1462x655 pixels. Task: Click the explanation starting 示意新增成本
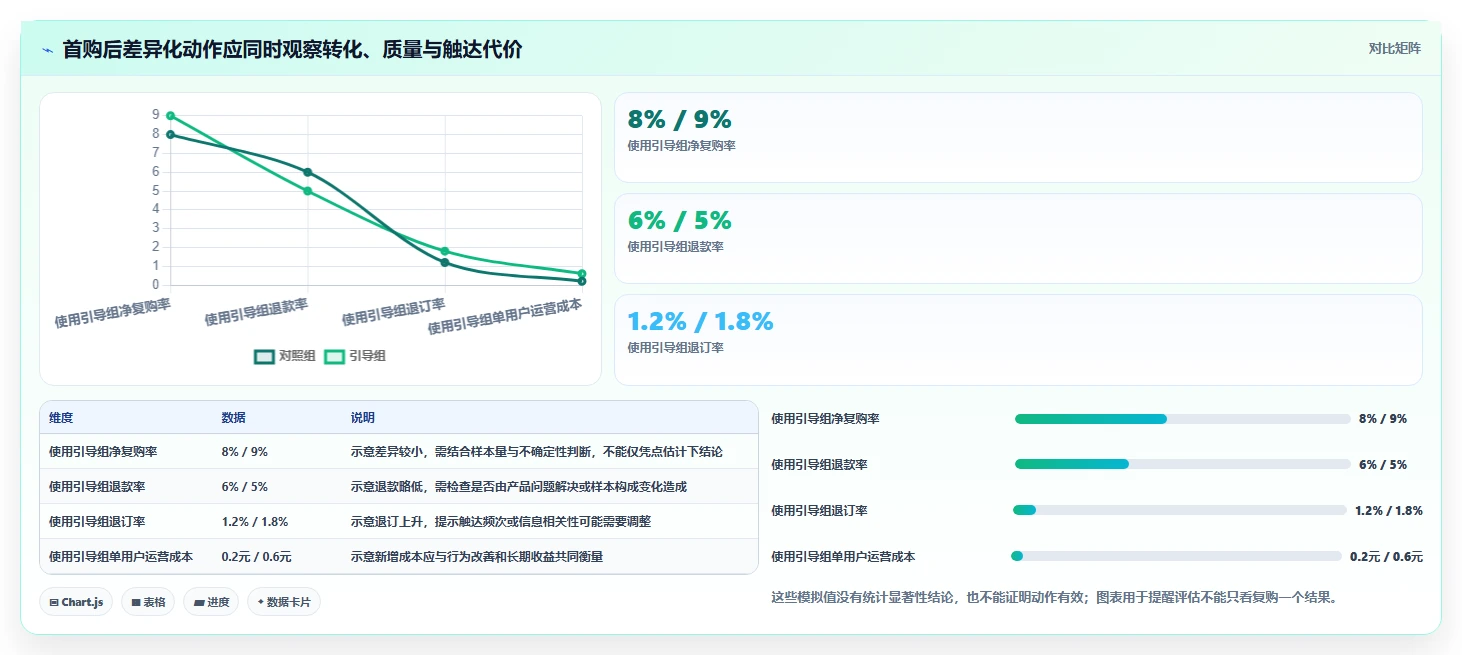[476, 557]
